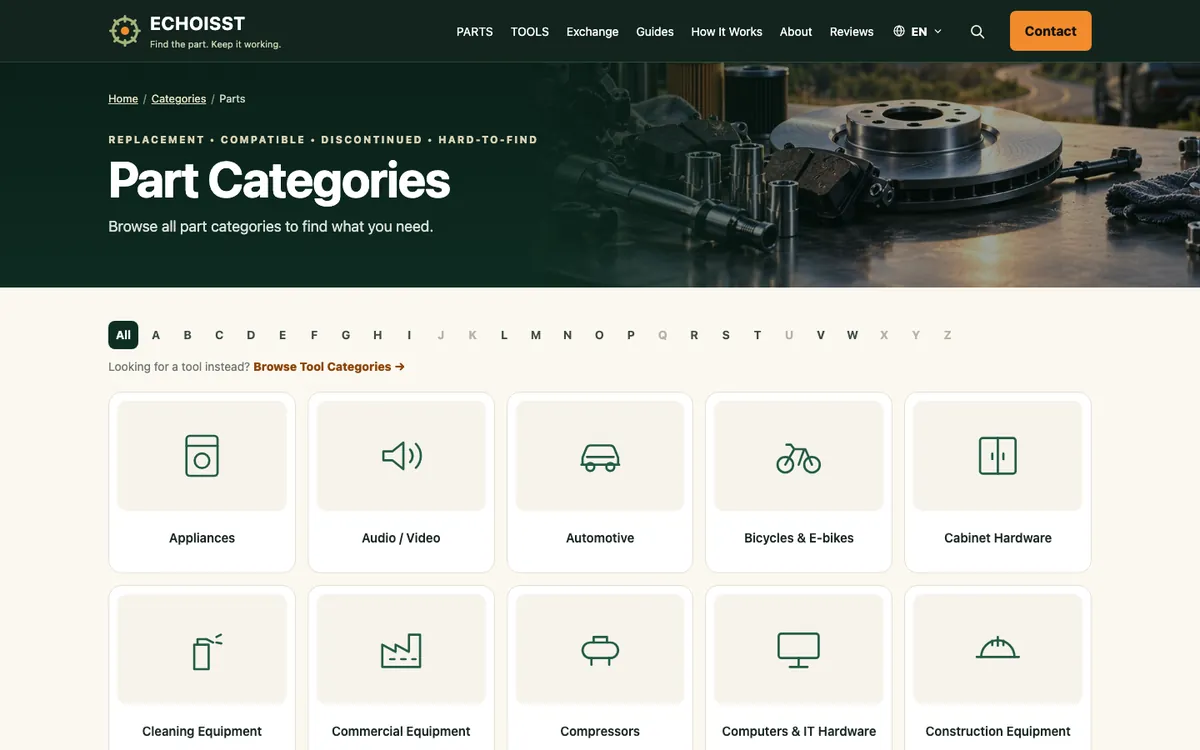
Task: Select the Compressors tank icon
Action: pos(600,650)
